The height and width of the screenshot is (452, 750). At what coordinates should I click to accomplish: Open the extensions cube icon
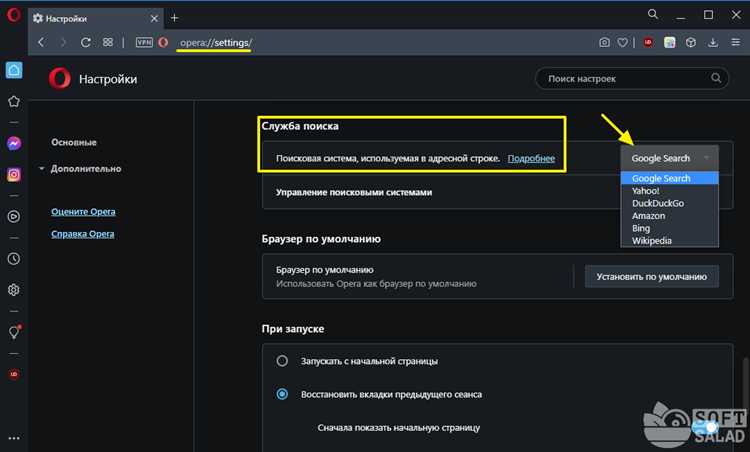(x=691, y=43)
